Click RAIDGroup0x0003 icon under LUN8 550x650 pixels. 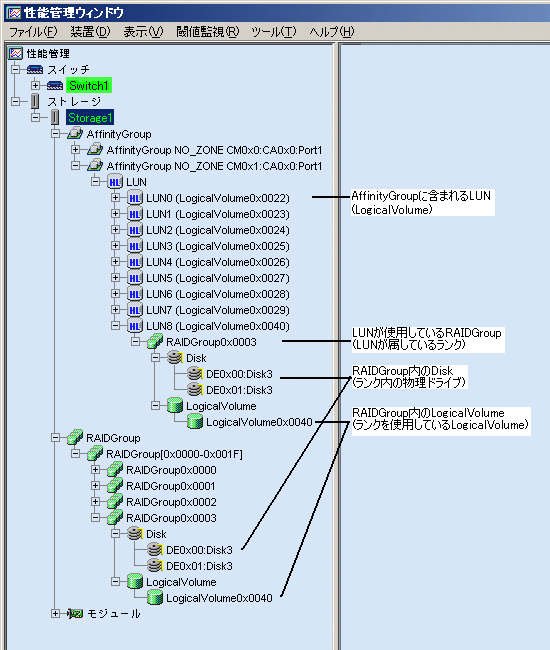pos(155,342)
